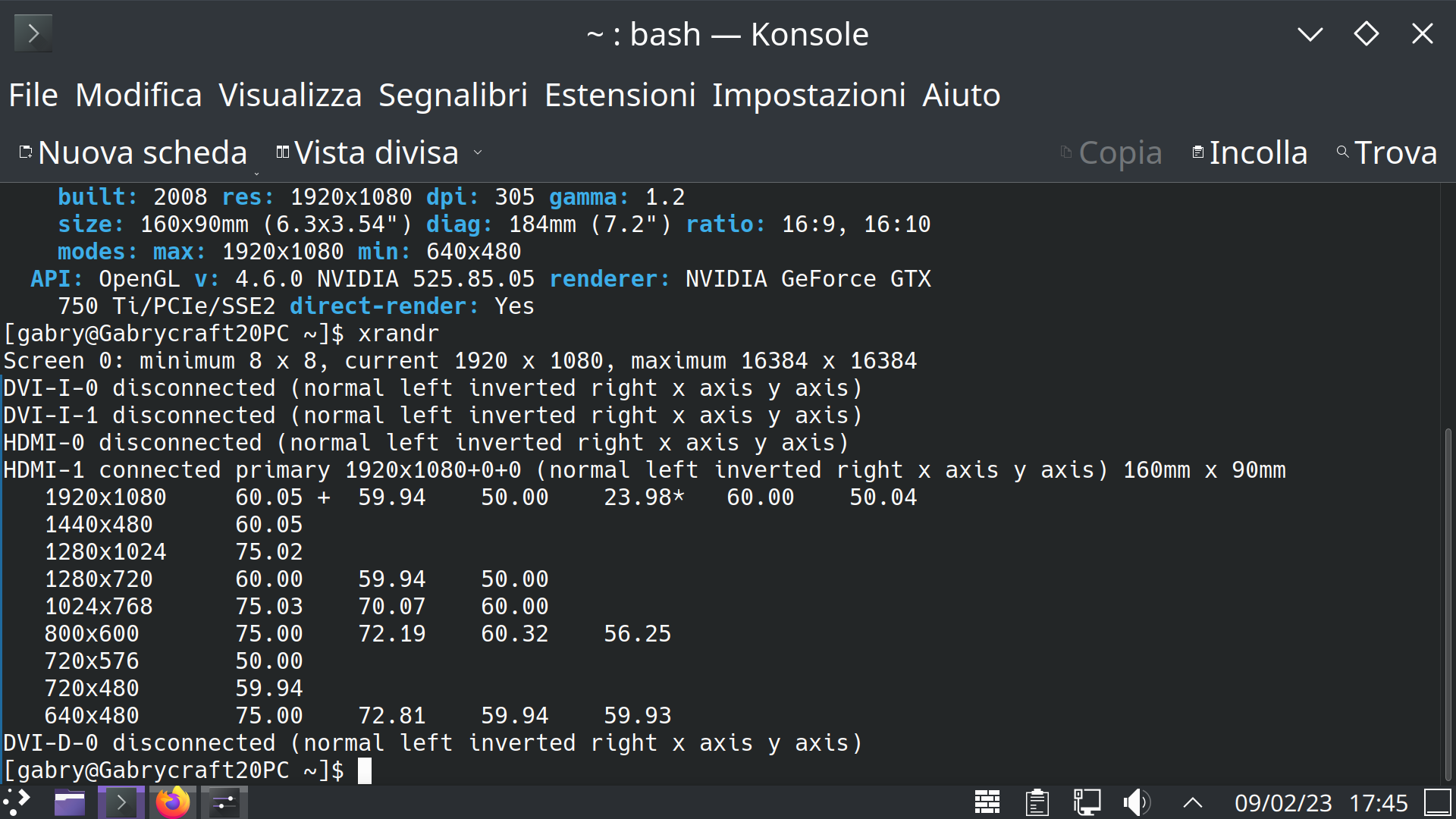Open the audio volume tray icon
The width and height of the screenshot is (1456, 819).
1137,802
